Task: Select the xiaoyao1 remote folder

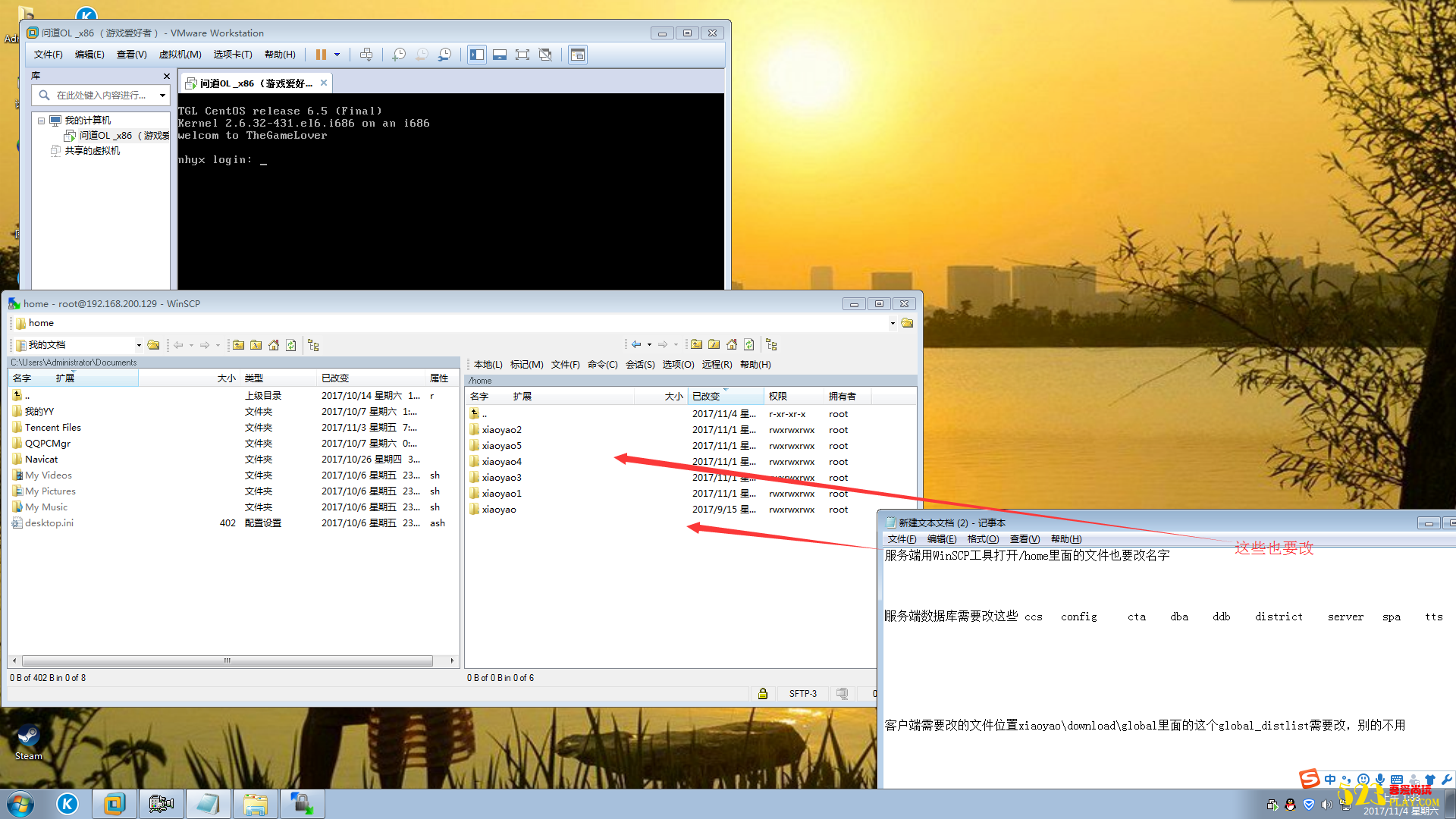Action: pos(501,494)
